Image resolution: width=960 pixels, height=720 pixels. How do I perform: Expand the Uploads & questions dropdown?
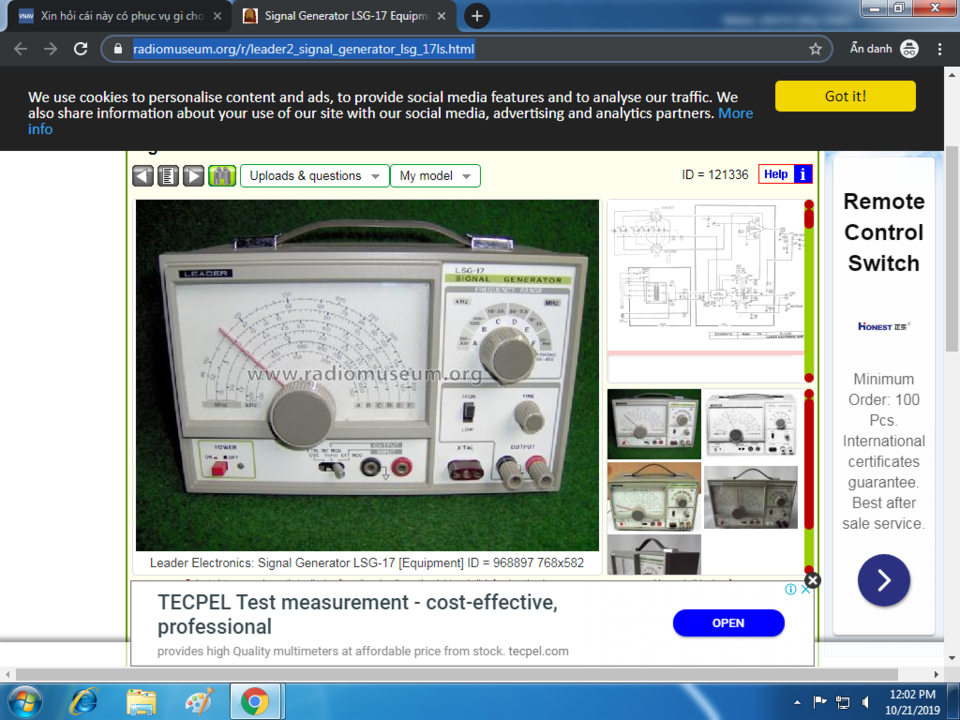(x=315, y=176)
